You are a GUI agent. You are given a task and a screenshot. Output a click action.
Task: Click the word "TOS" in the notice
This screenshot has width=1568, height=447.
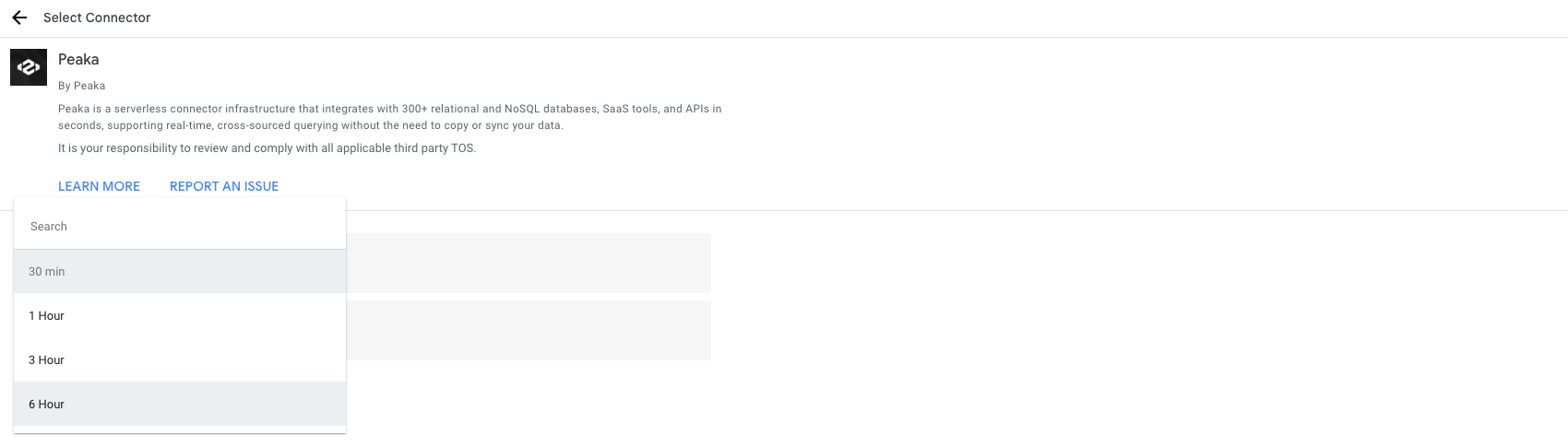[462, 148]
